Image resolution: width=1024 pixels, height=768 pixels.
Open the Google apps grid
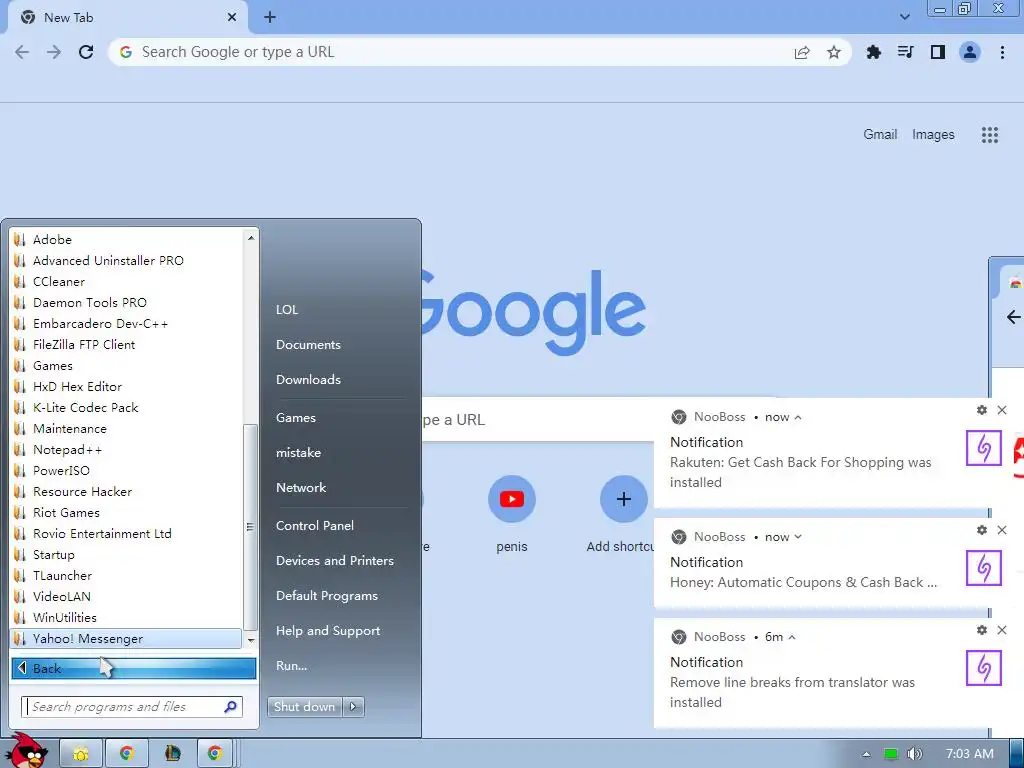click(990, 135)
